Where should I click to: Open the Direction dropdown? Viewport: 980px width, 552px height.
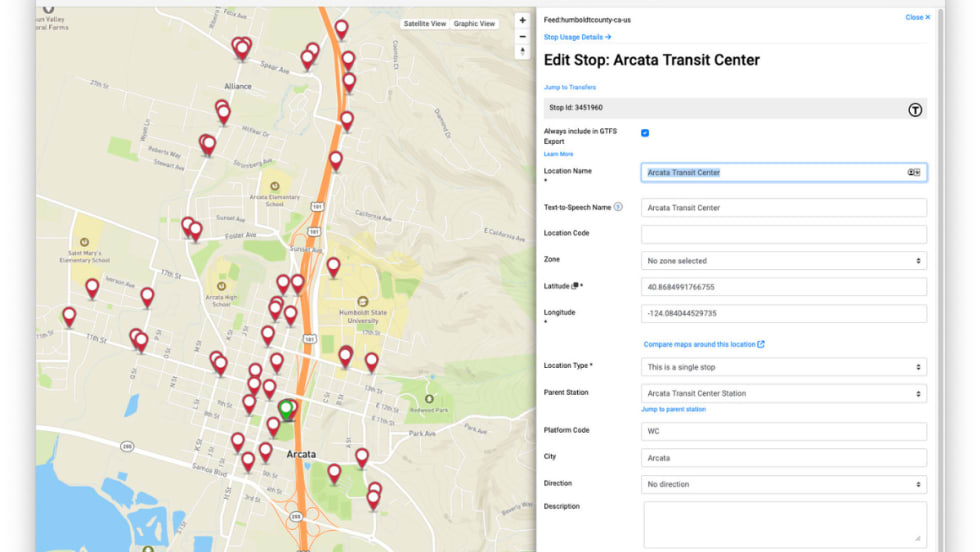pyautogui.click(x=783, y=484)
